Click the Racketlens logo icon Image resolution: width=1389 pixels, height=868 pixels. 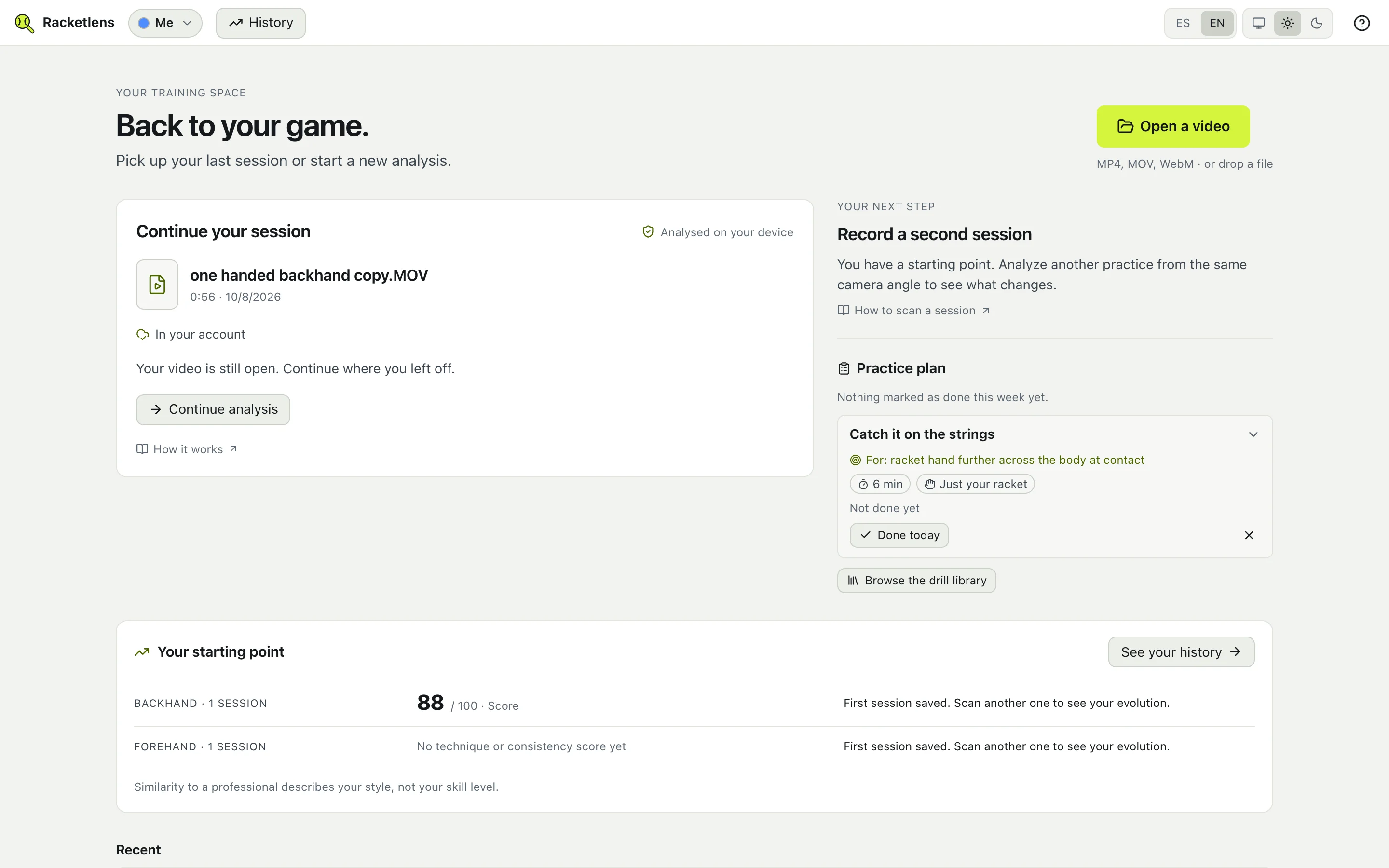pyautogui.click(x=24, y=23)
